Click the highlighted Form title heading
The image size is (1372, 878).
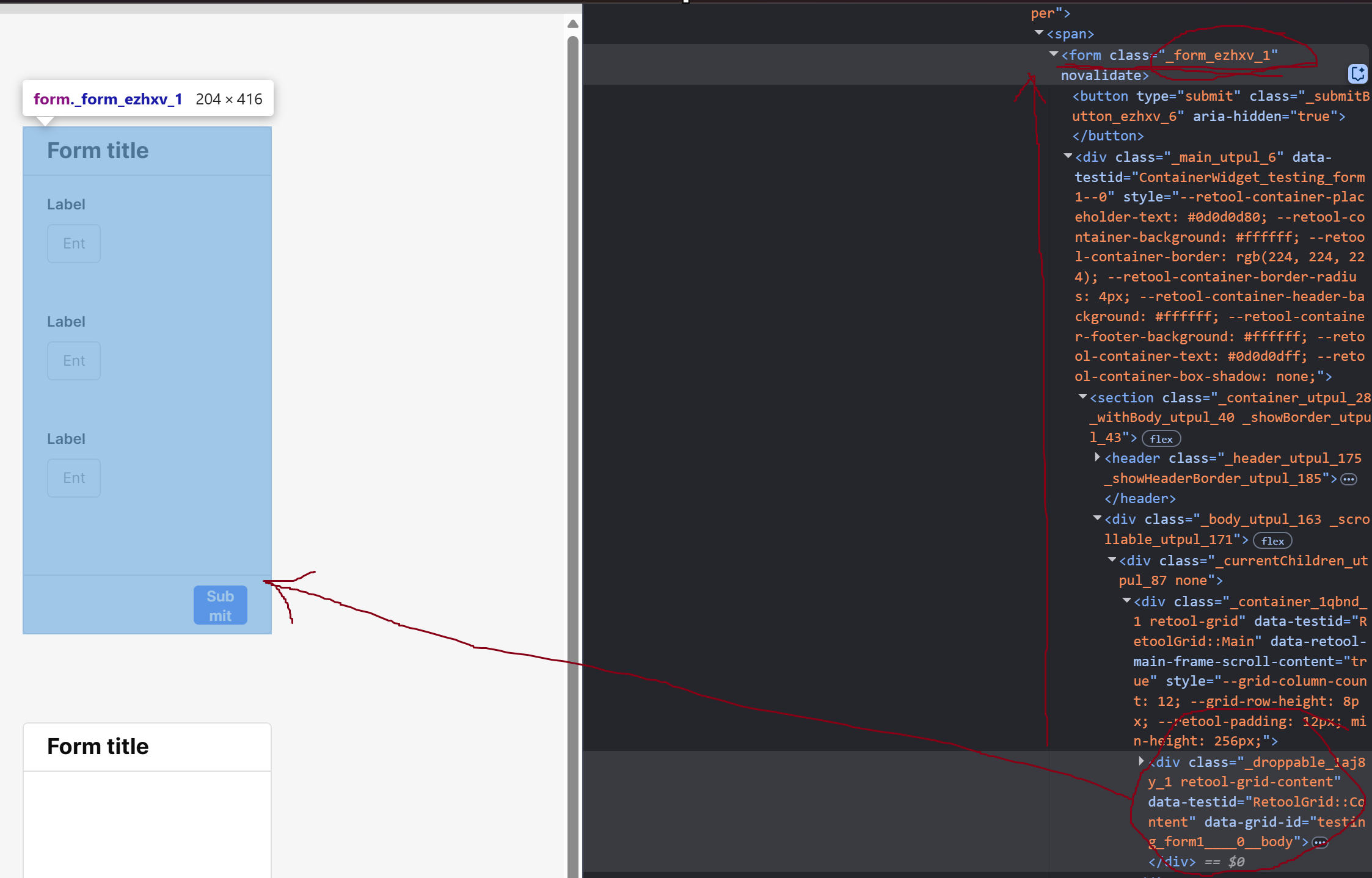98,151
